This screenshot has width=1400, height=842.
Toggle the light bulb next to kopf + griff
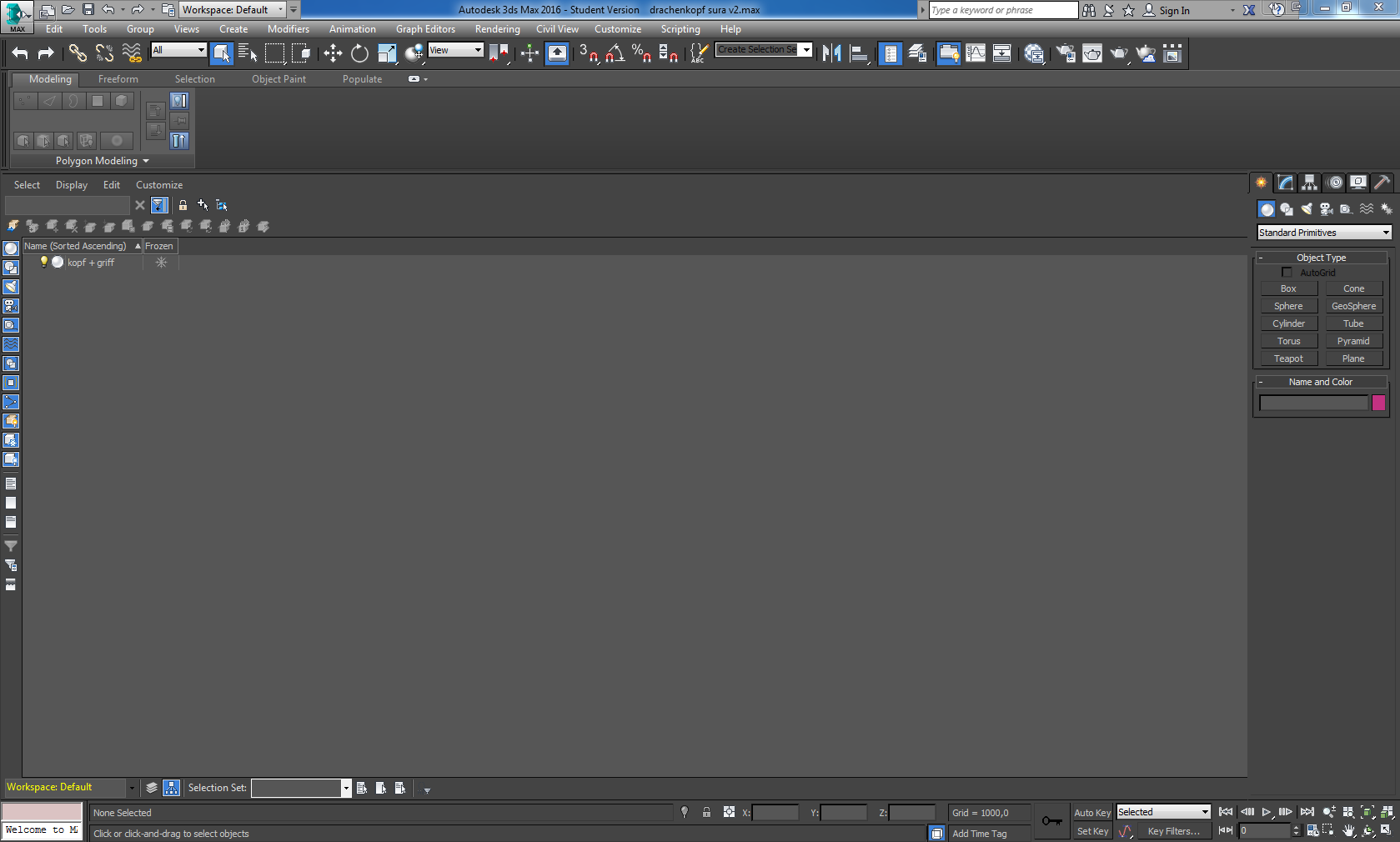(x=43, y=262)
